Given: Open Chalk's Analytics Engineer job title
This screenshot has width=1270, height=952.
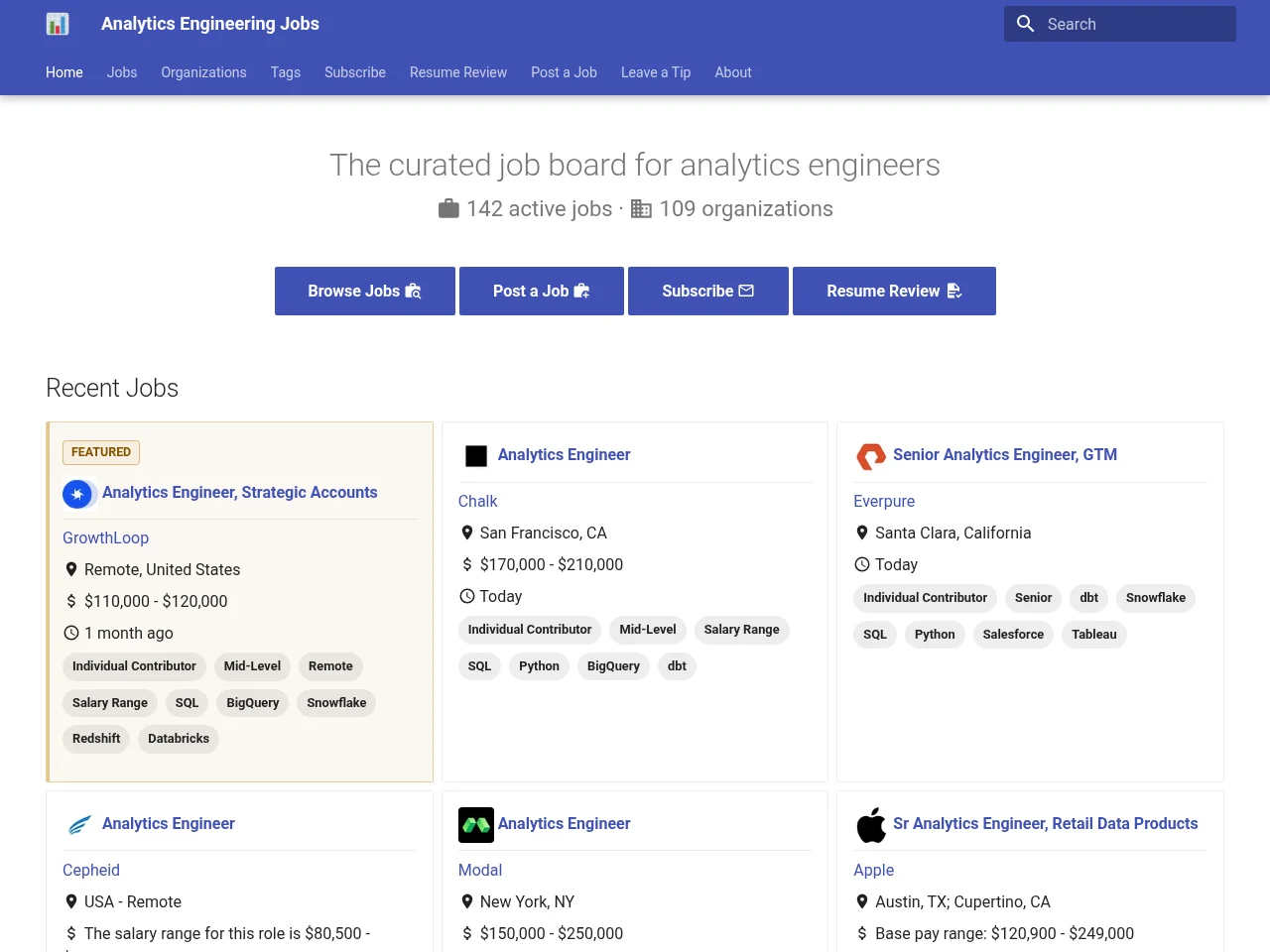Looking at the screenshot, I should [564, 455].
